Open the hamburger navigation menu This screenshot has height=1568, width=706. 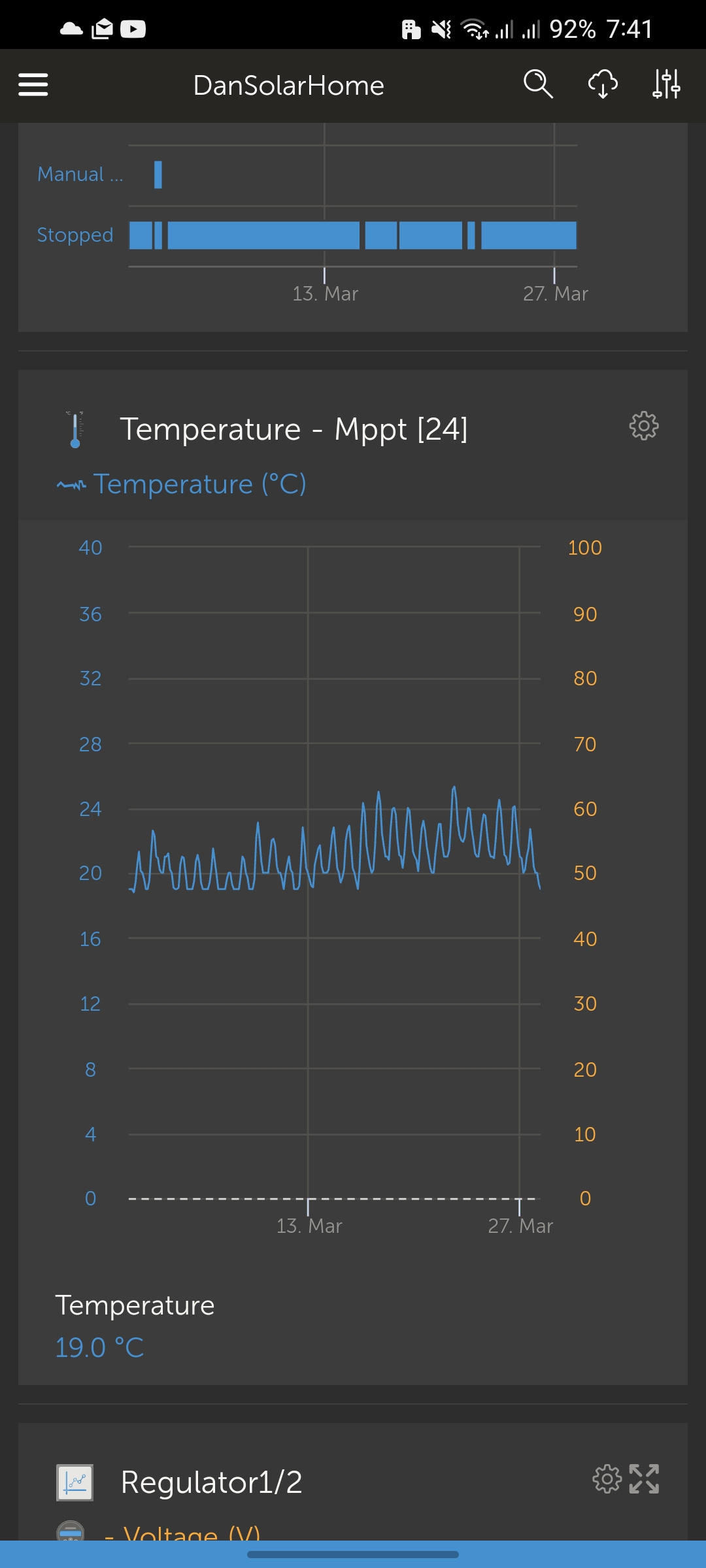pos(33,85)
